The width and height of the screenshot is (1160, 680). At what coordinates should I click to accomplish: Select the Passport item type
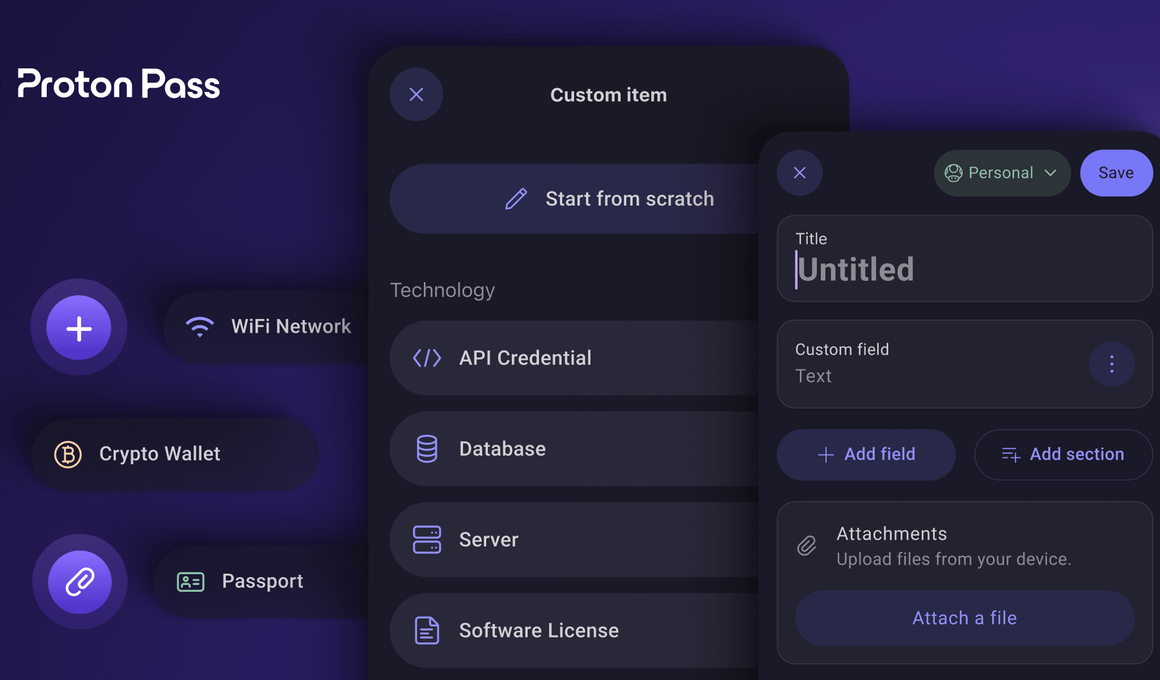click(x=262, y=582)
